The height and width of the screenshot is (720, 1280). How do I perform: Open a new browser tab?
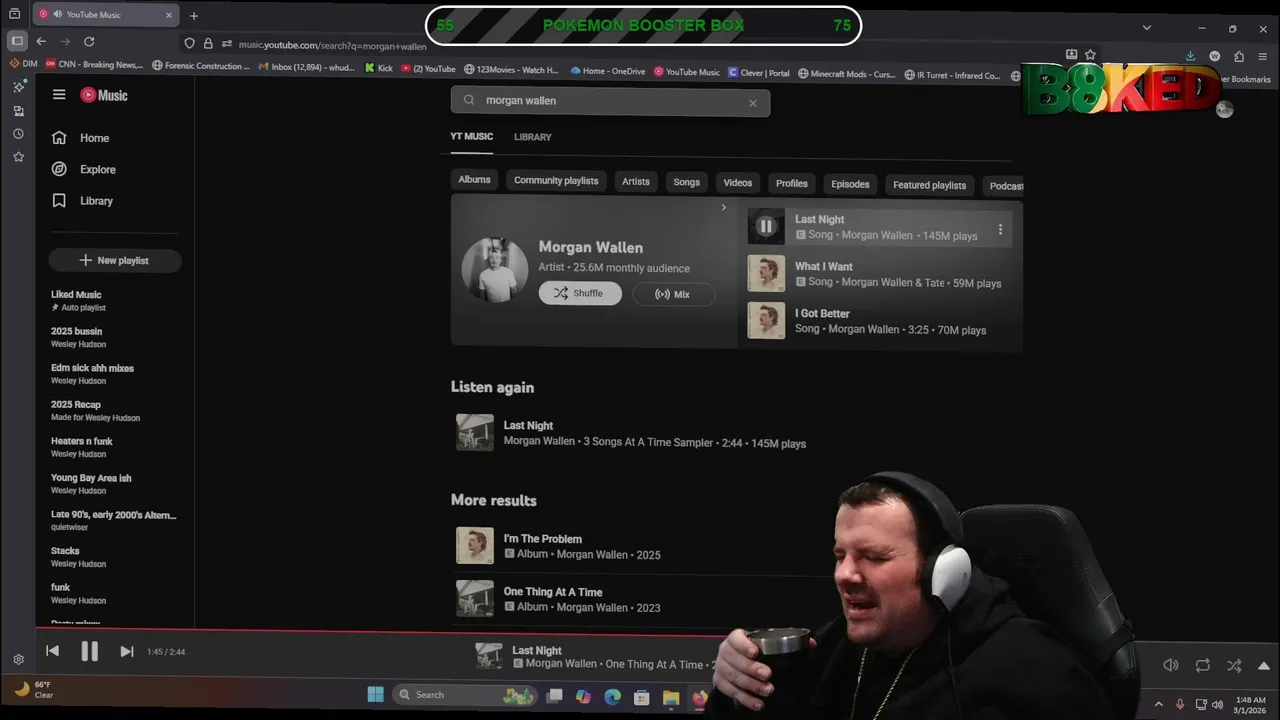[194, 16]
